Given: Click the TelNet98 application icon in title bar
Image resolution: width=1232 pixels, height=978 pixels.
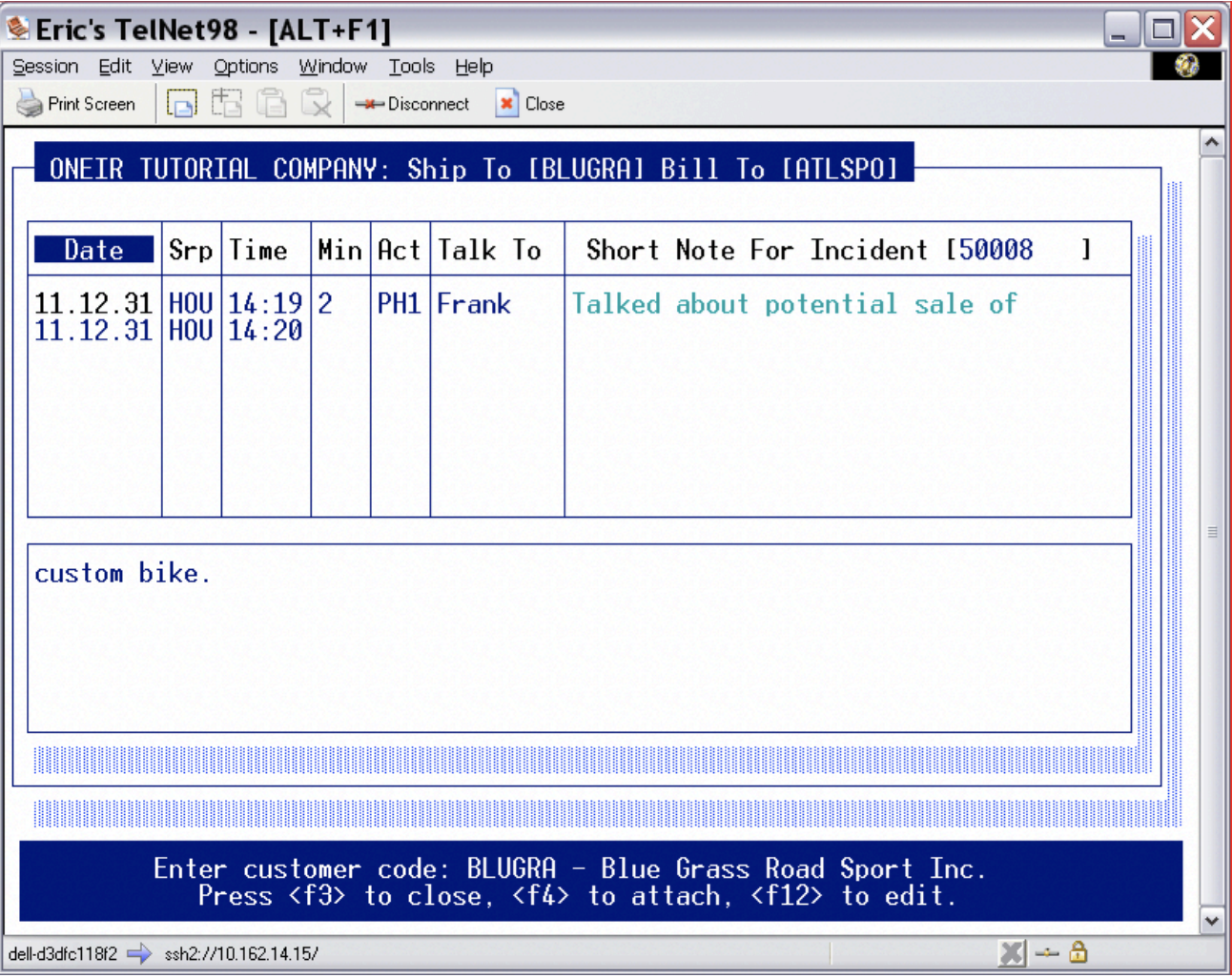Looking at the screenshot, I should (x=18, y=29).
